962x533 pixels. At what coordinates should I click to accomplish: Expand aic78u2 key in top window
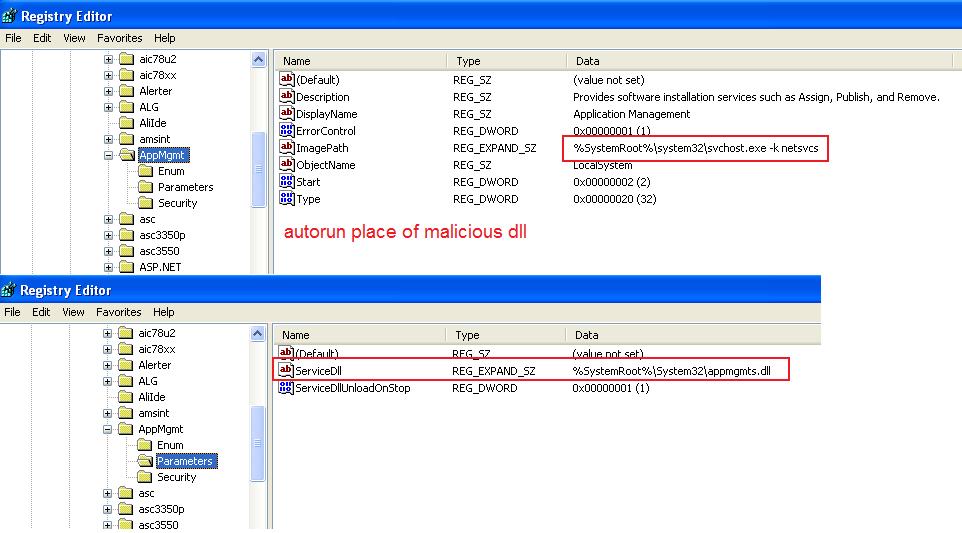click(109, 59)
